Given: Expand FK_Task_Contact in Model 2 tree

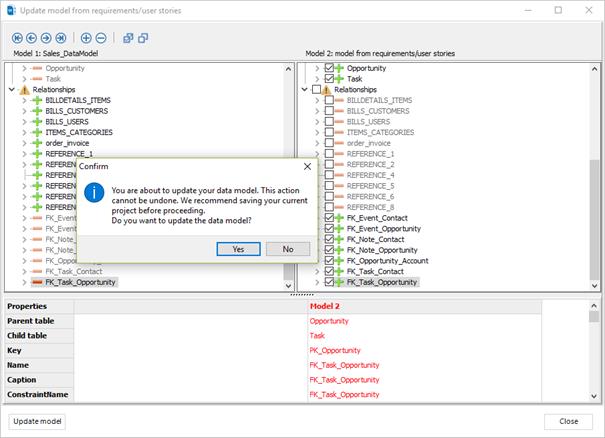Looking at the screenshot, I should click(317, 271).
